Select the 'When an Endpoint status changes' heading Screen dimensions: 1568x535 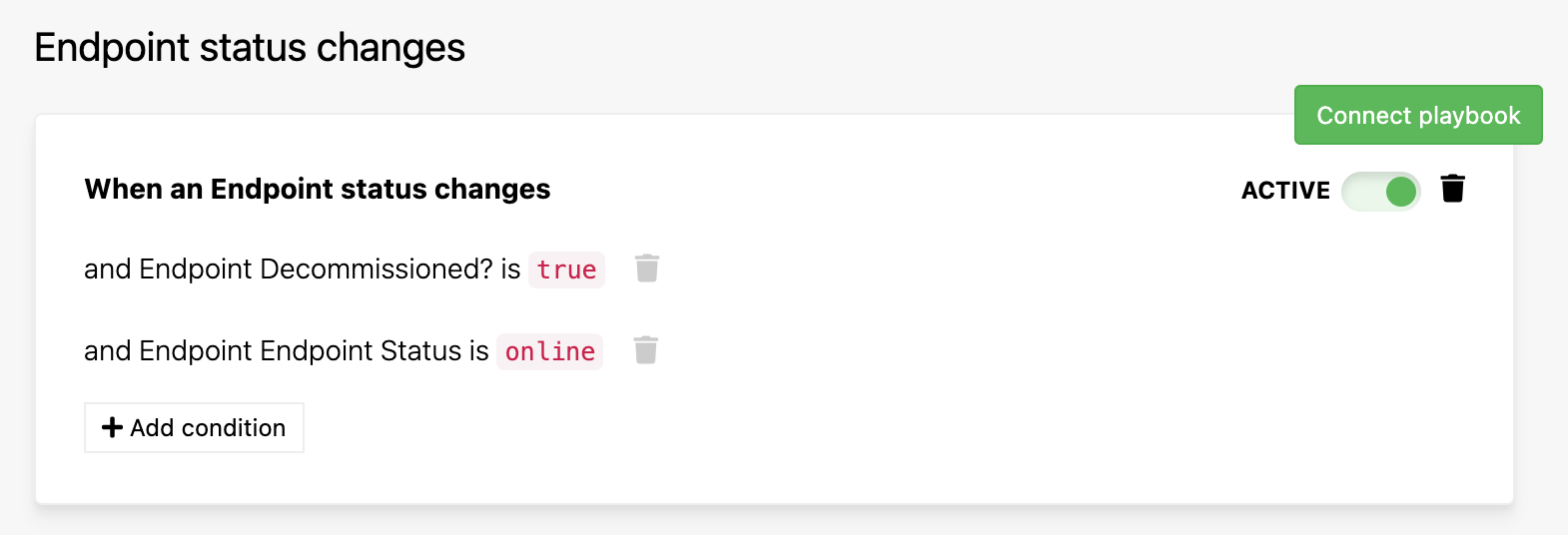coord(318,189)
